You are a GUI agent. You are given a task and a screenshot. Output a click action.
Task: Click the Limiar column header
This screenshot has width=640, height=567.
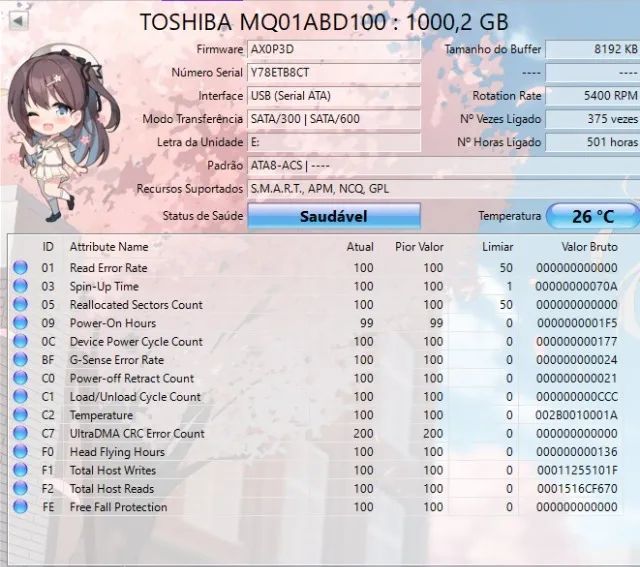pyautogui.click(x=498, y=247)
